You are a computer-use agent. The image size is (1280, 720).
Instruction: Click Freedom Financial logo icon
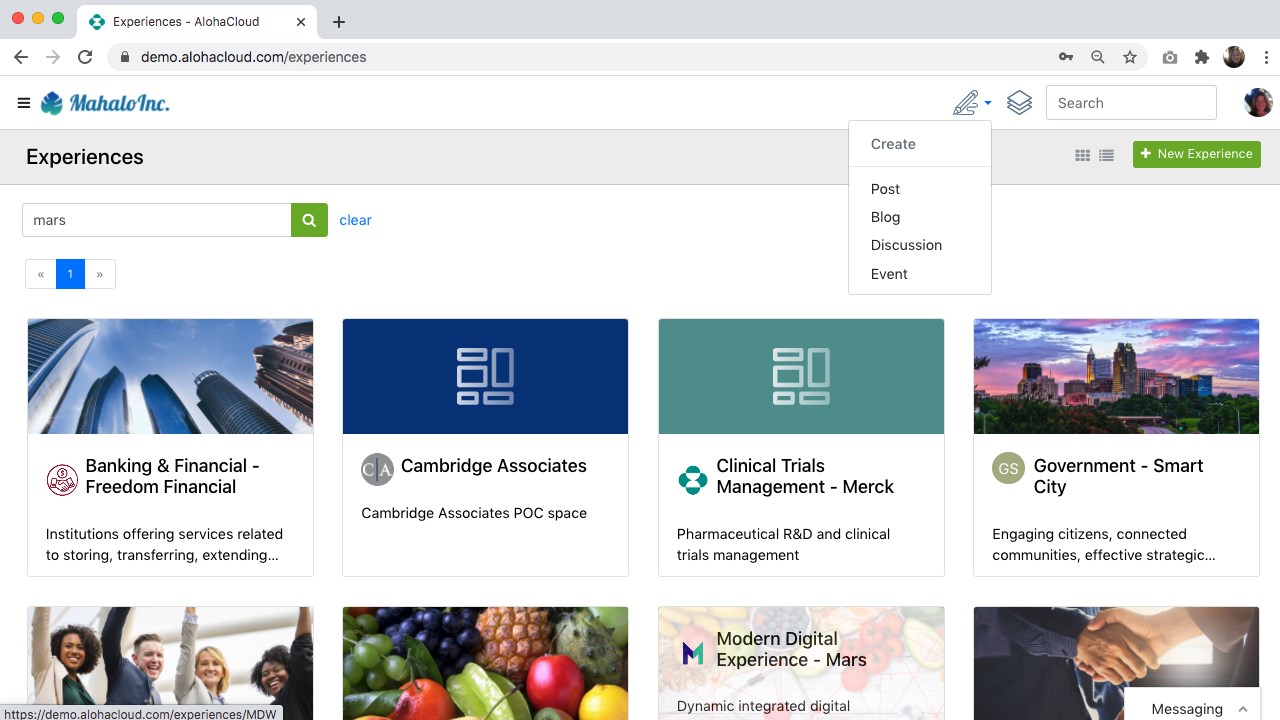pos(62,480)
